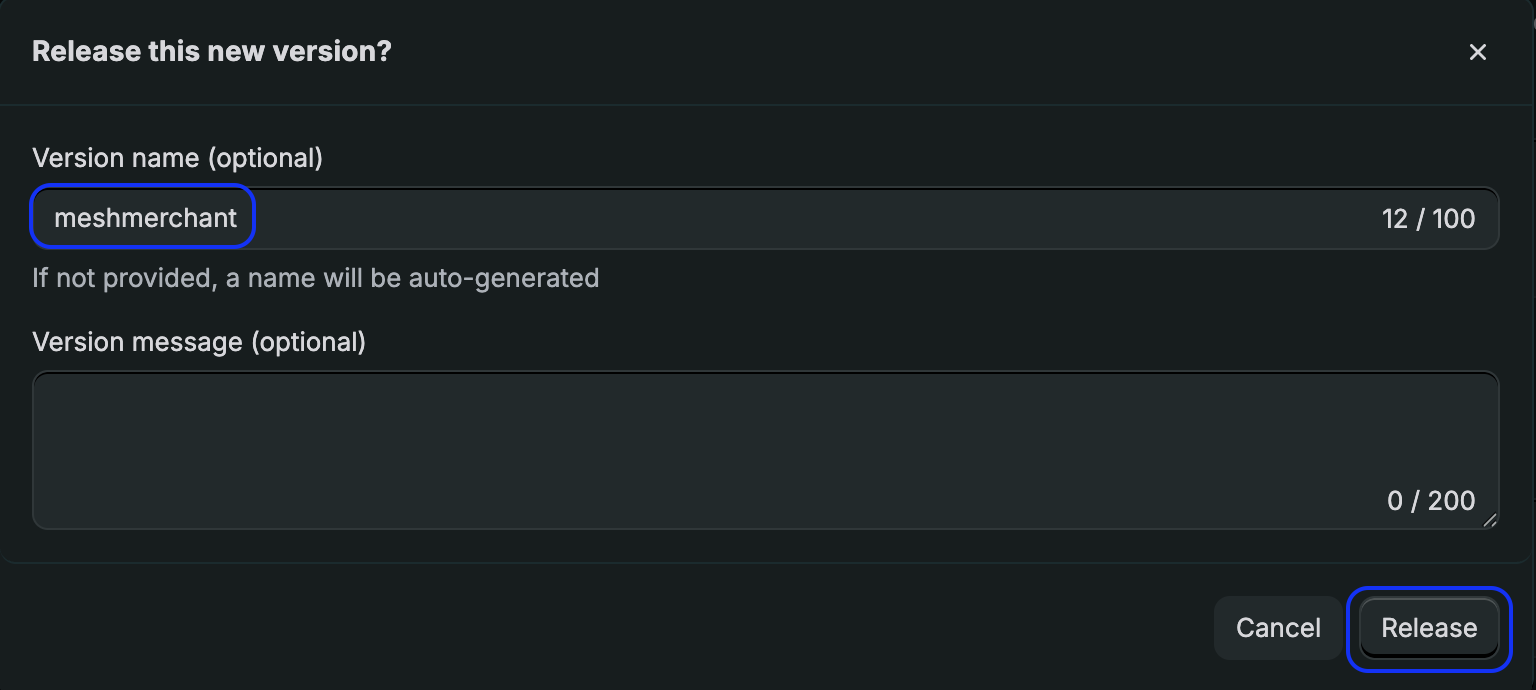Click the Release button to publish the version
This screenshot has width=1536, height=690.
1428,628
